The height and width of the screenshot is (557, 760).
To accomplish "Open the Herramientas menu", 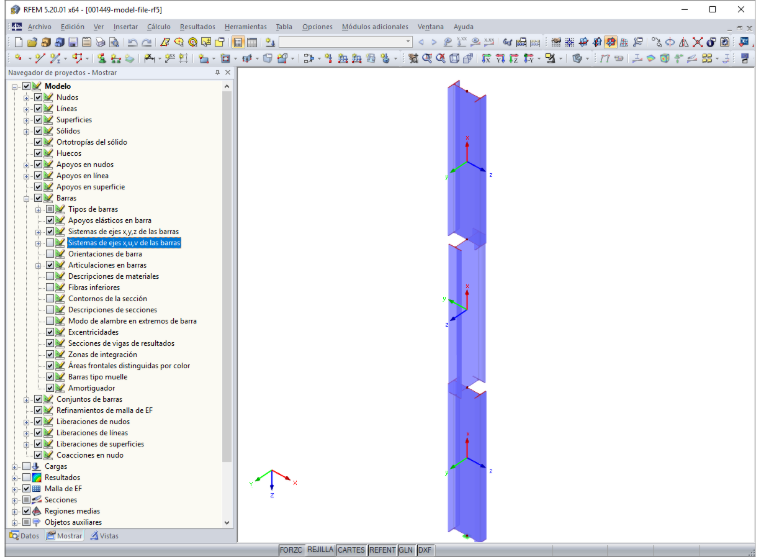I will (245, 27).
